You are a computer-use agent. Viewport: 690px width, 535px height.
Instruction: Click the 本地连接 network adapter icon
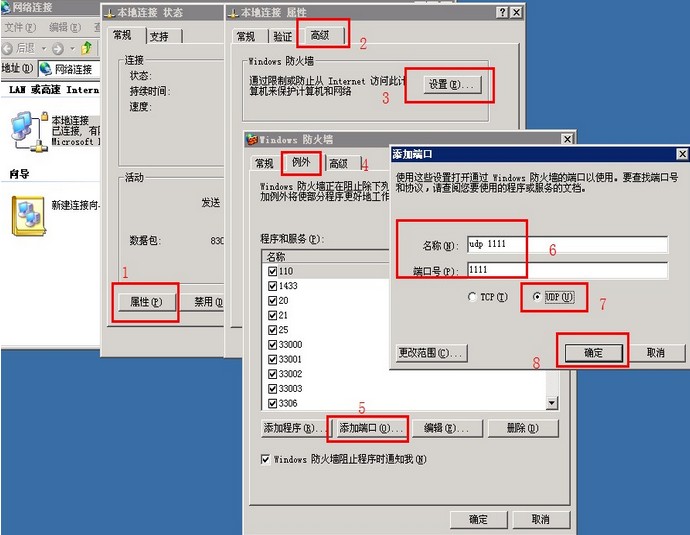tap(26, 127)
